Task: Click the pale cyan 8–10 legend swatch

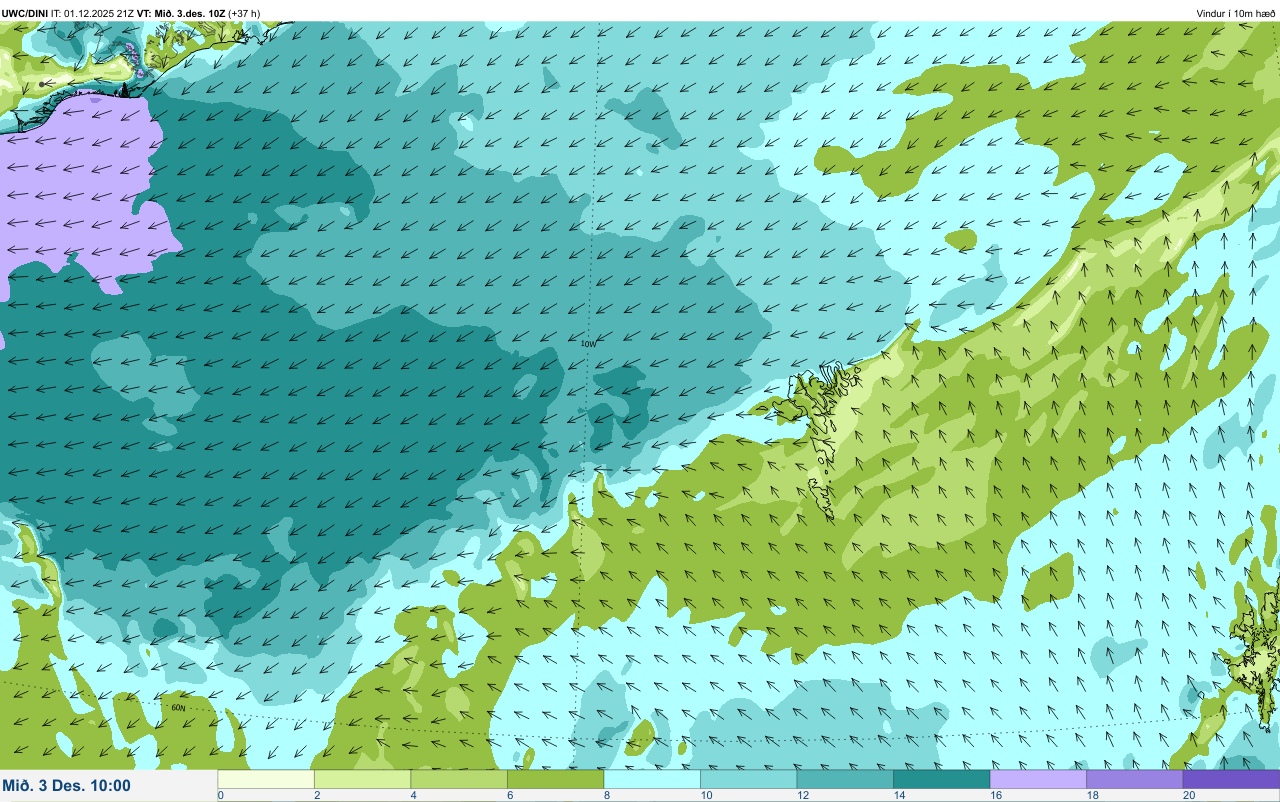Action: (652, 779)
